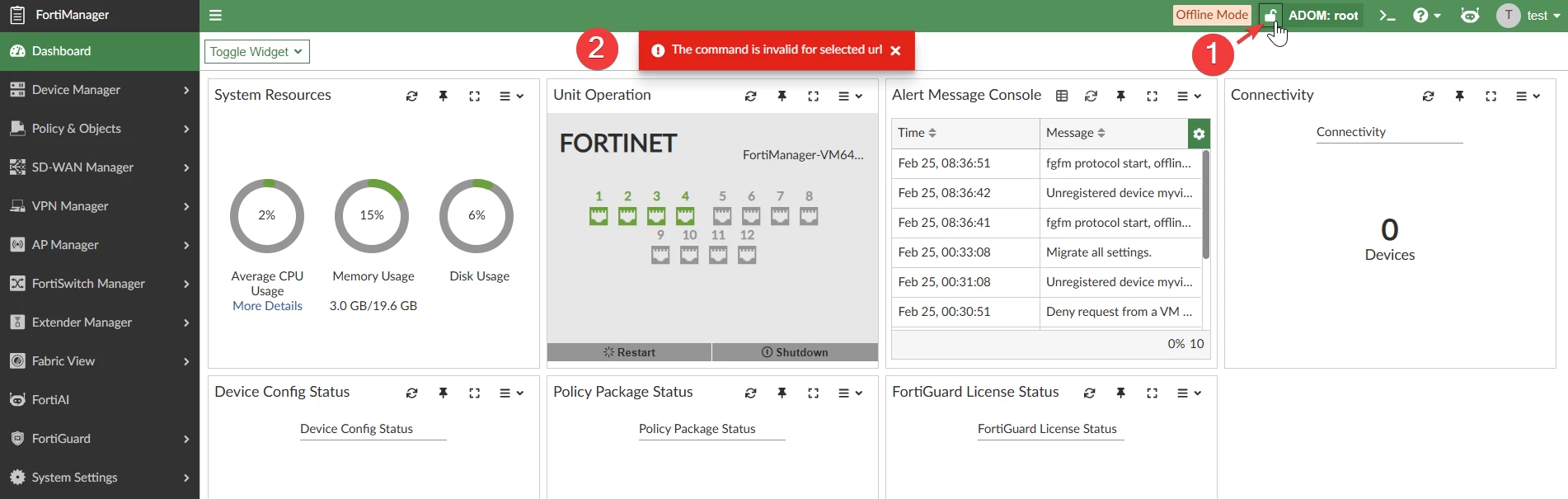This screenshot has width=1568, height=499.
Task: Pin the FortiGuard License Status widget
Action: tap(1120, 393)
